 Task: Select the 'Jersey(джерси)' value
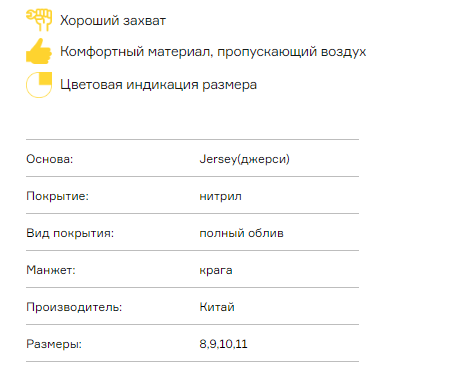(245, 159)
